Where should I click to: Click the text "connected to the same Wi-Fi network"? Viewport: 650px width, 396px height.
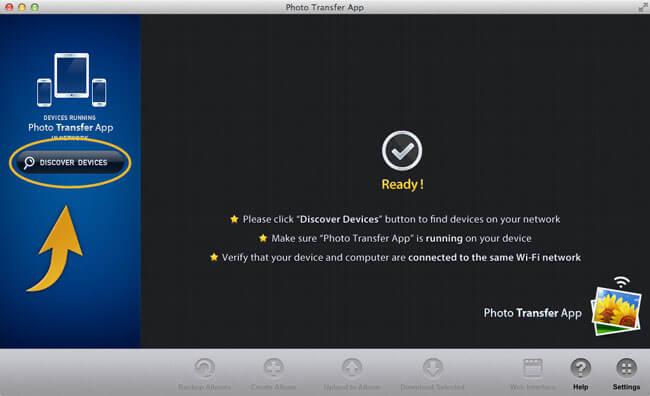(494, 258)
